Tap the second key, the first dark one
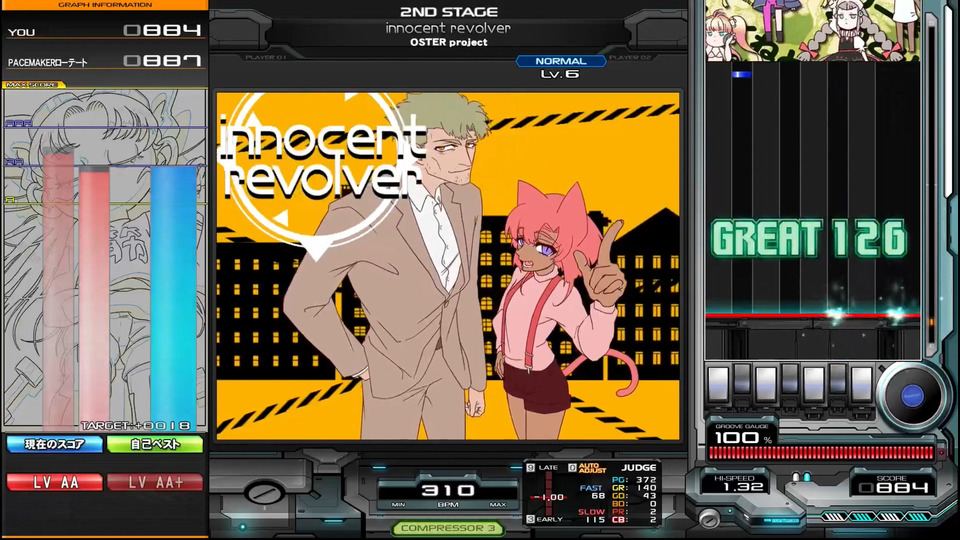The height and width of the screenshot is (540, 960). [742, 380]
